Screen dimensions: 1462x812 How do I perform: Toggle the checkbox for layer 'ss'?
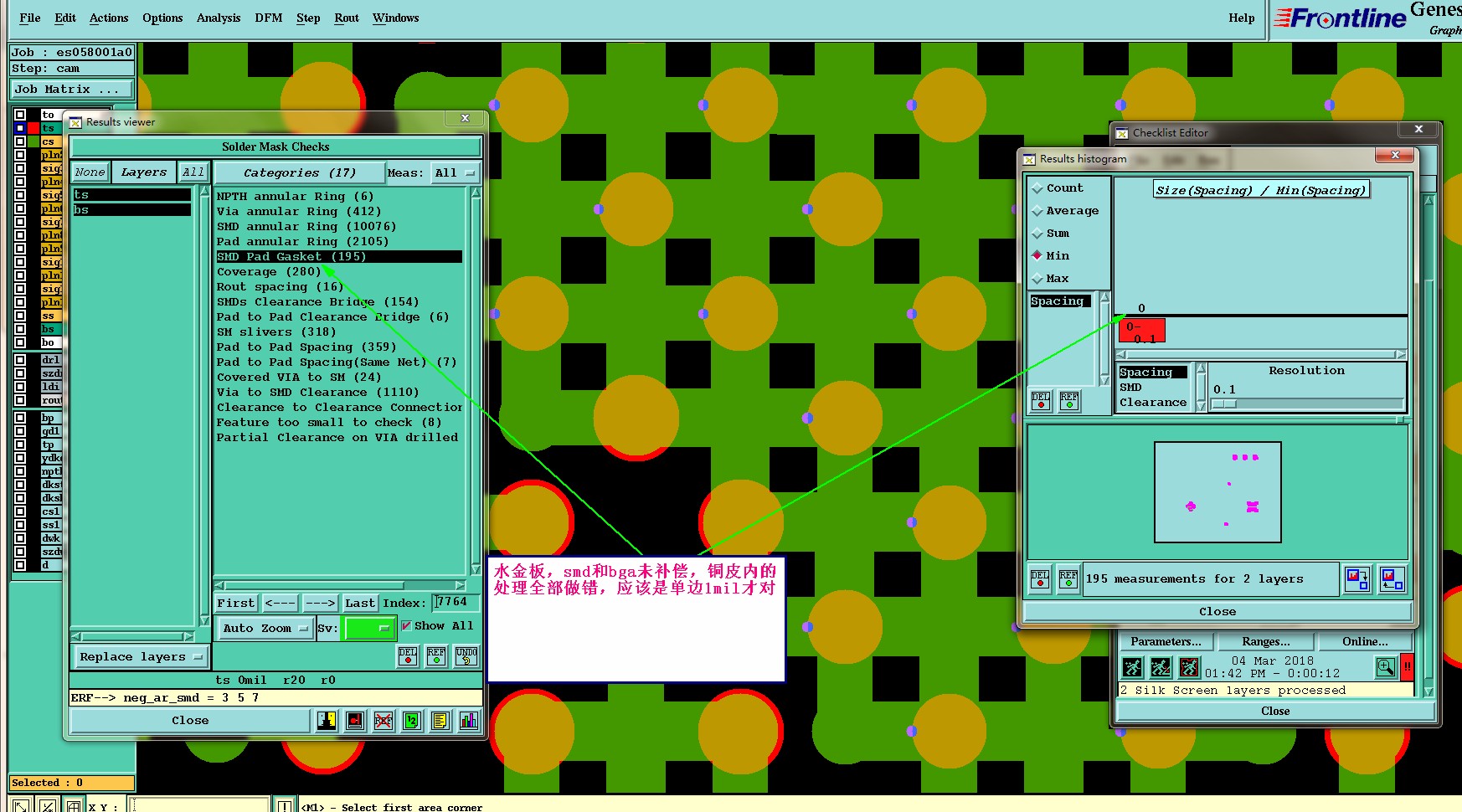point(19,316)
